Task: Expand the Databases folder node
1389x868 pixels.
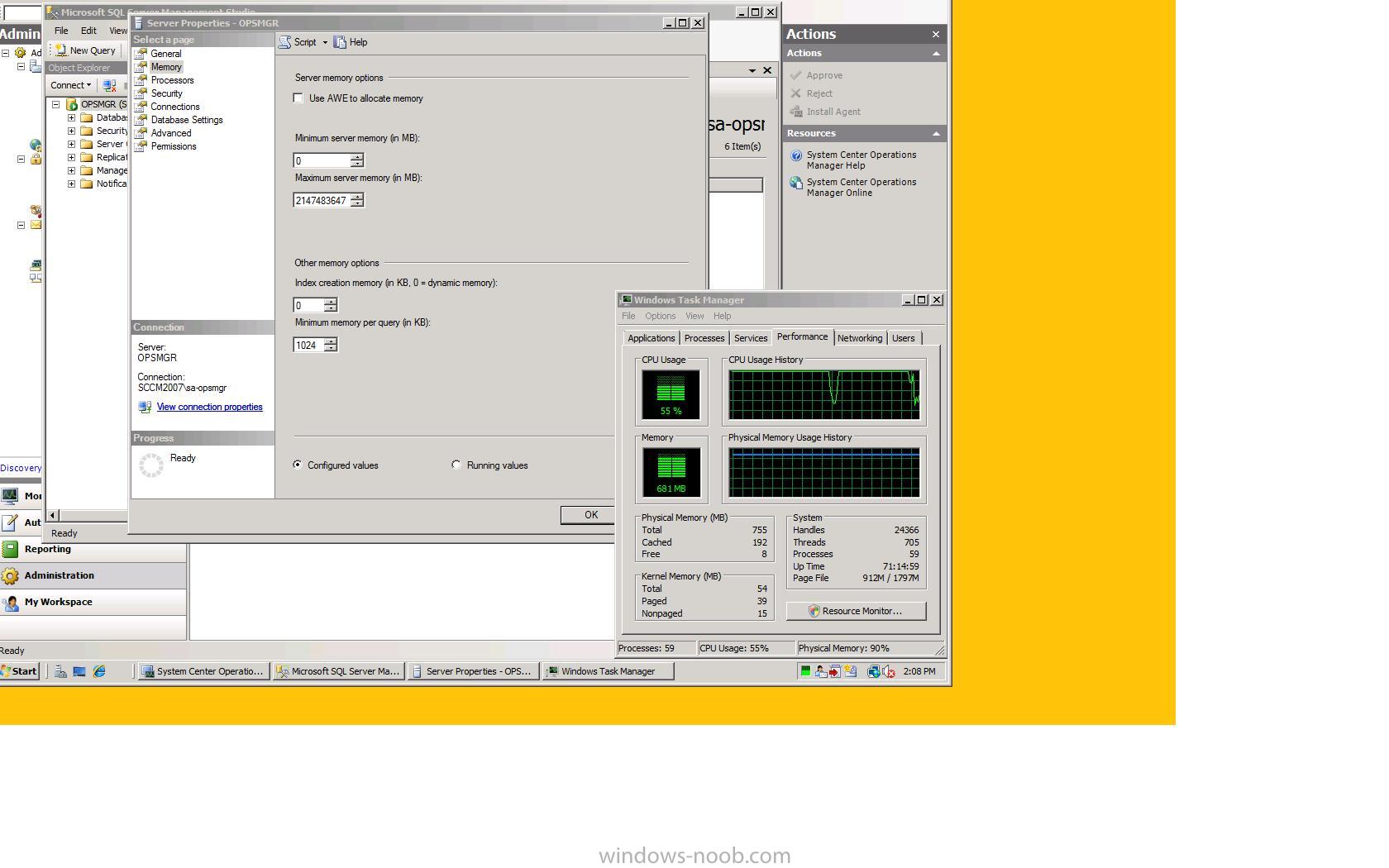Action: click(x=72, y=118)
